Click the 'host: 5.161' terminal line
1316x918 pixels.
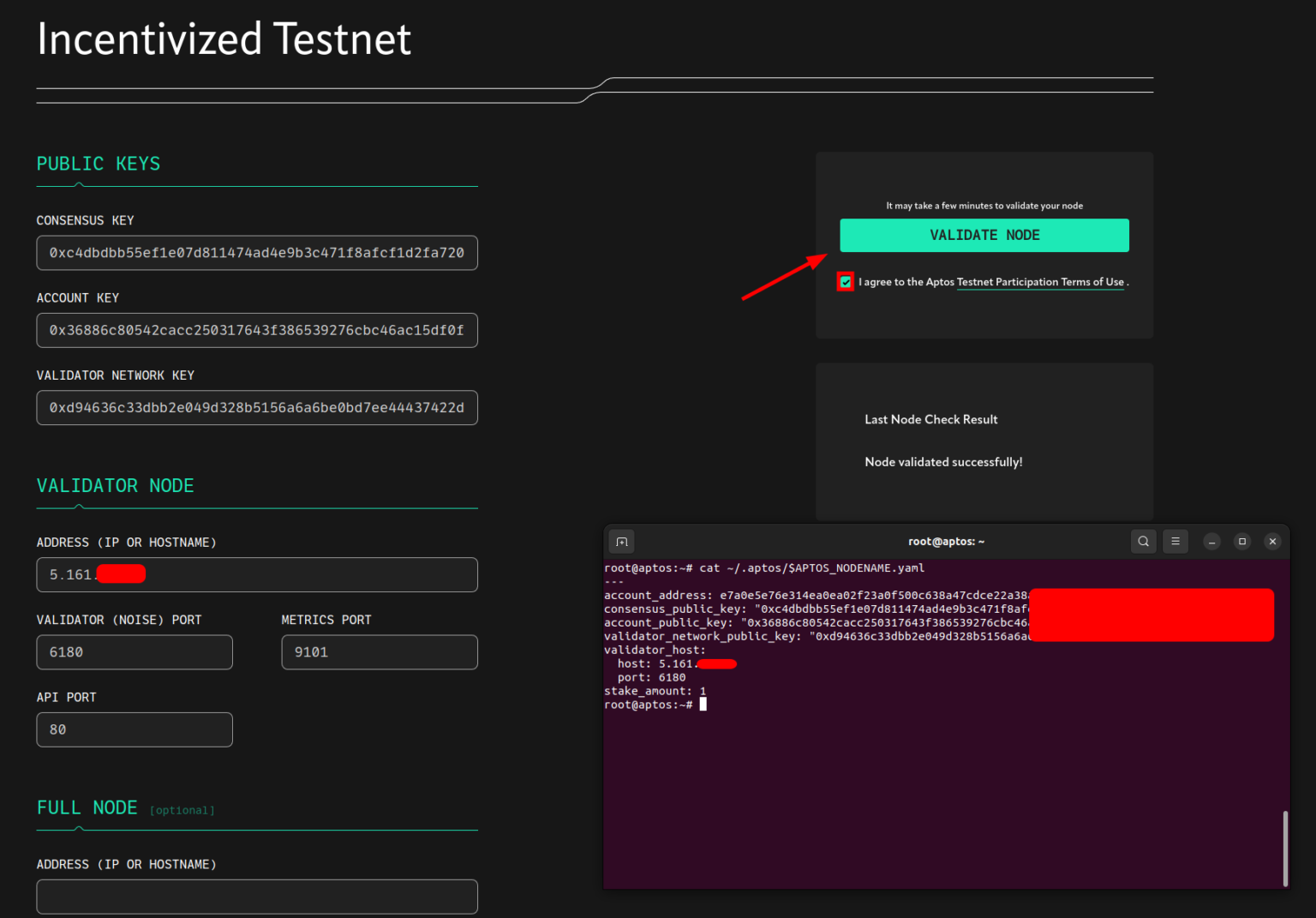click(677, 663)
